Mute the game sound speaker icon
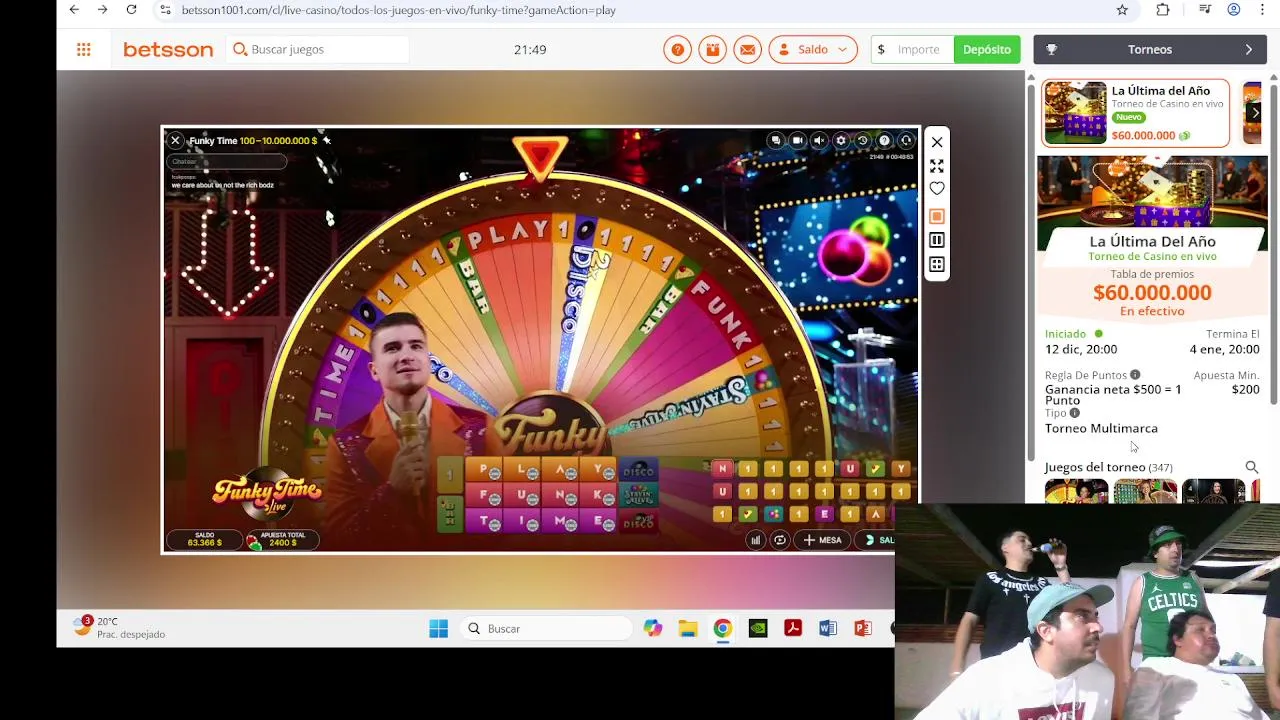 [x=819, y=141]
